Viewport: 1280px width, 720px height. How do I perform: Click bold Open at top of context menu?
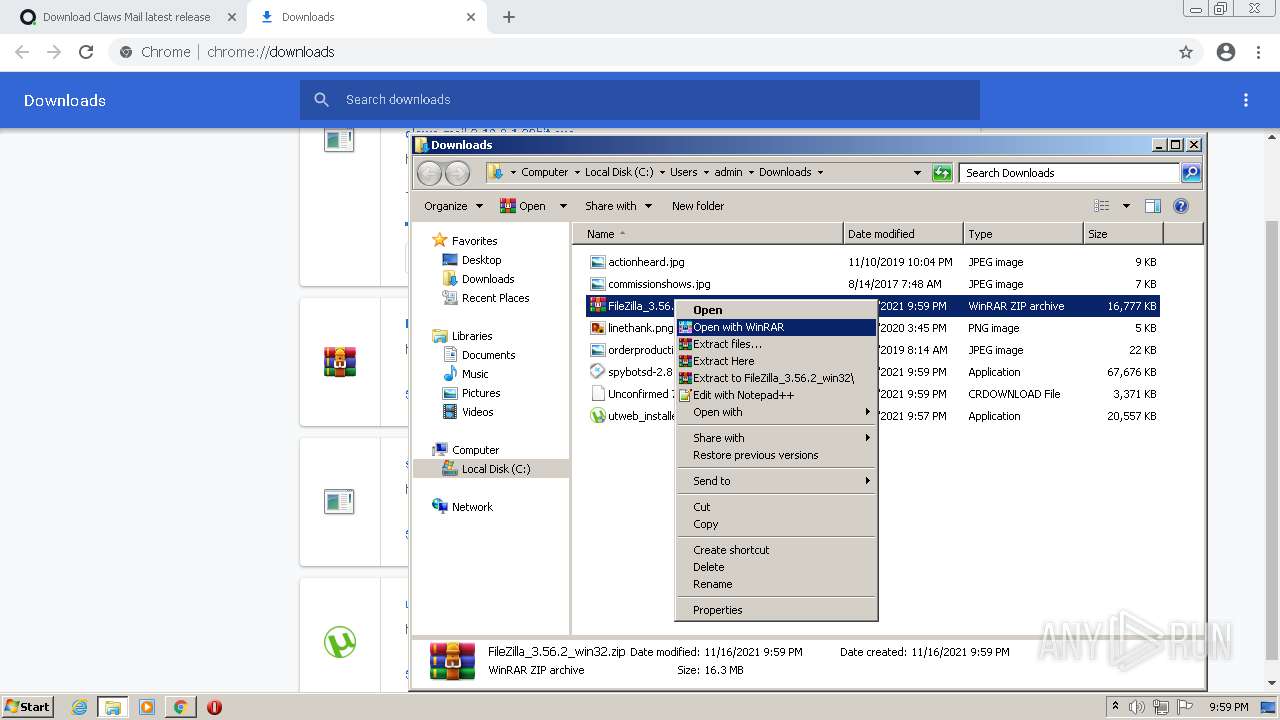pos(776,310)
